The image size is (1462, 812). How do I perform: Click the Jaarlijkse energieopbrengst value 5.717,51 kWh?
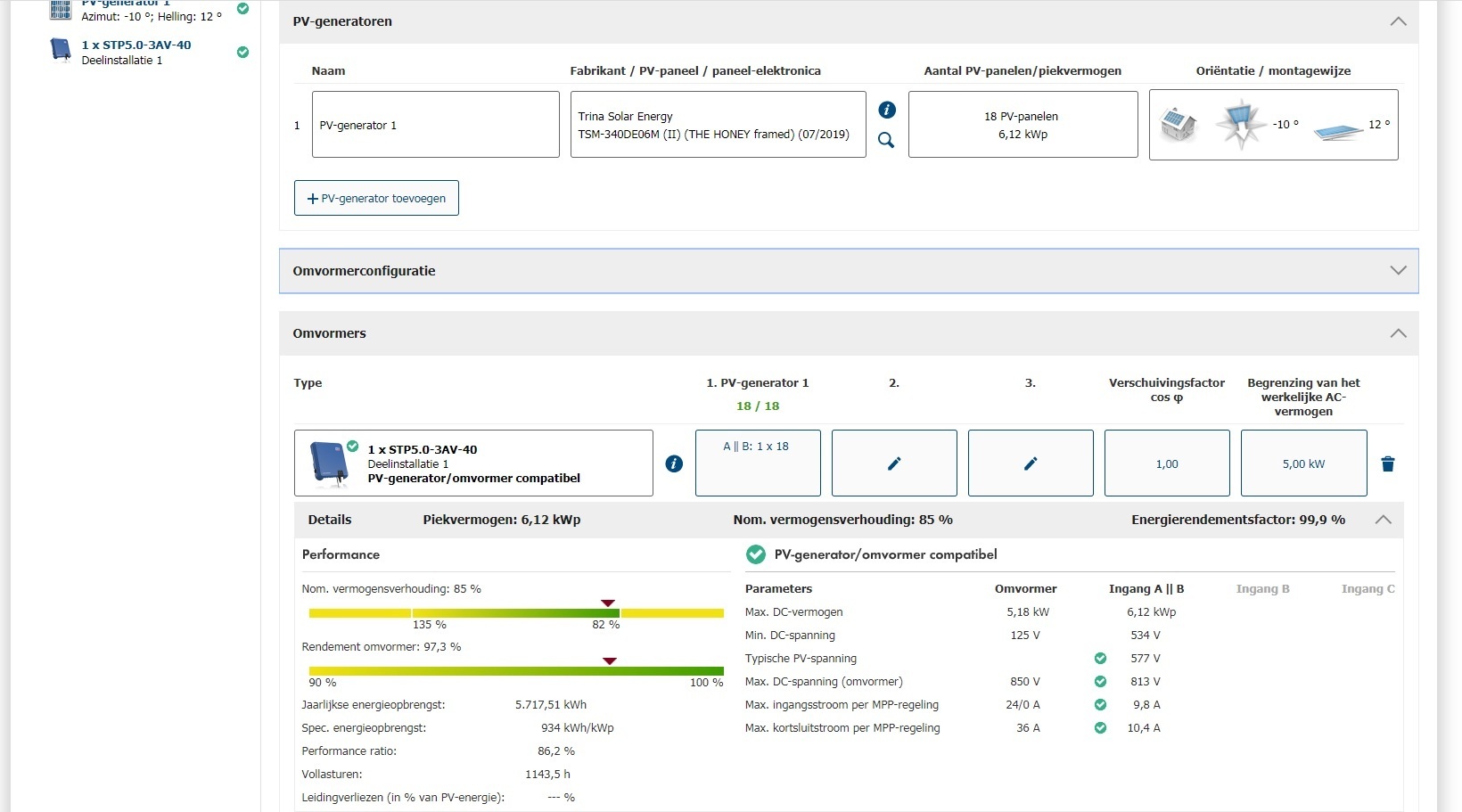tap(551, 705)
